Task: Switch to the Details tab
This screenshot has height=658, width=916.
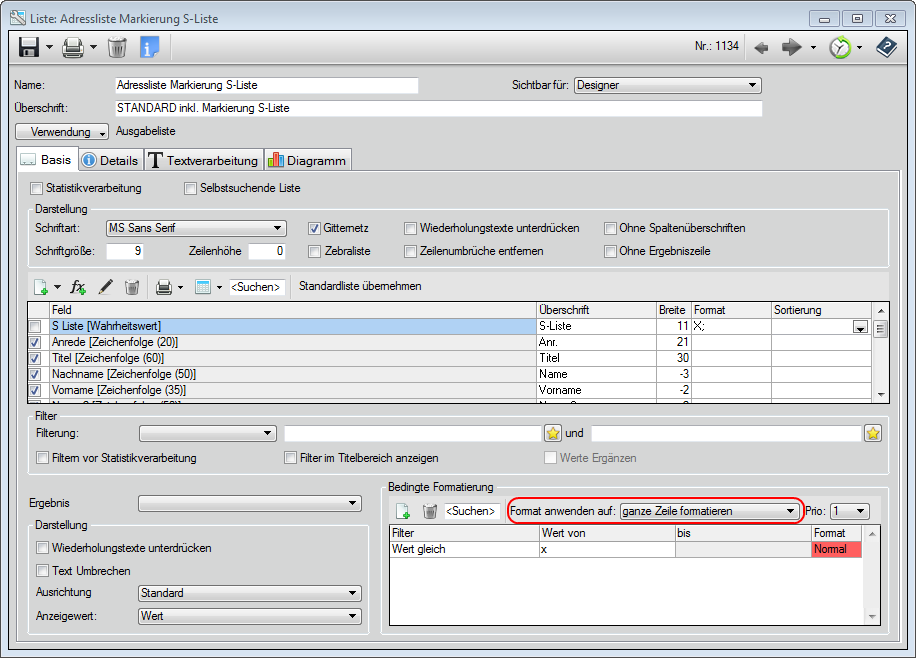Action: pos(110,160)
